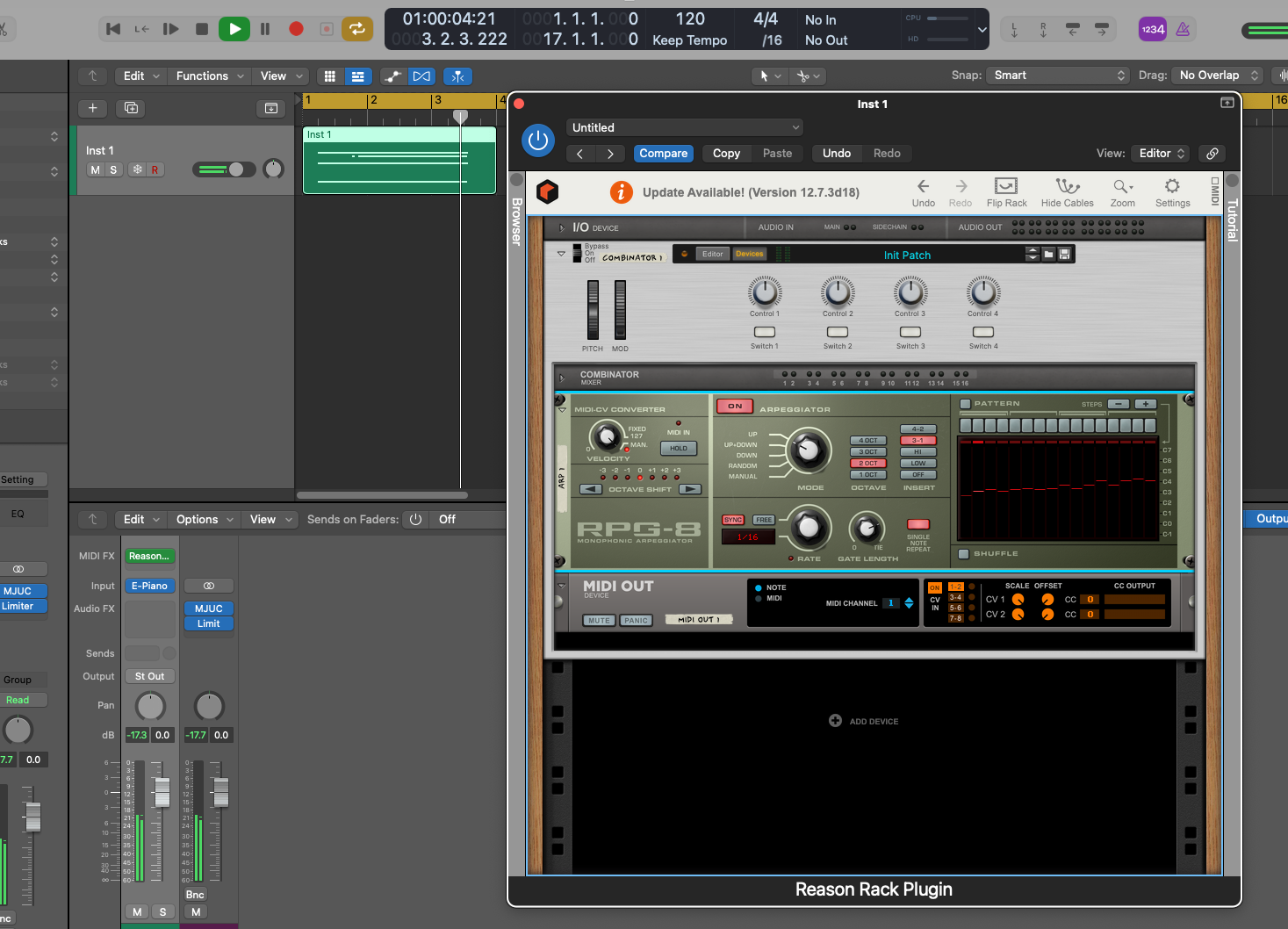Select the 2 OCT octave button
1288x929 pixels.
pyautogui.click(x=868, y=464)
